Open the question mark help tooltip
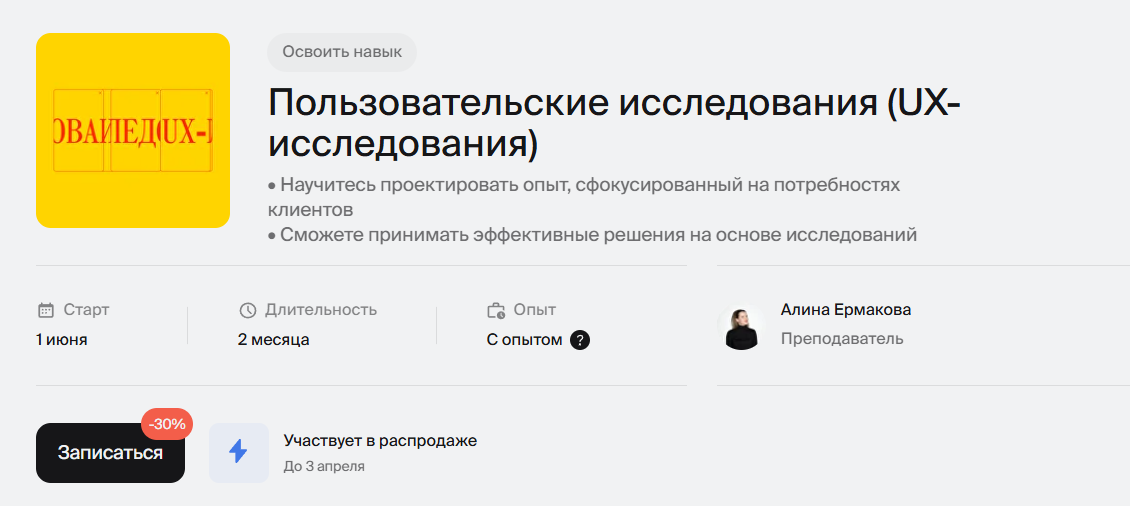Viewport: 1130px width, 506px height. click(580, 340)
